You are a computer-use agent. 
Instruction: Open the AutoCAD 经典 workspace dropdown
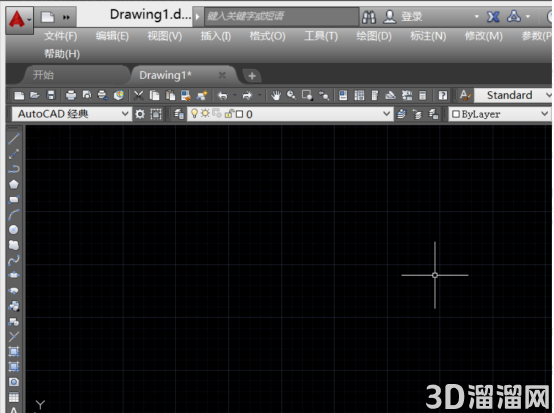72,114
